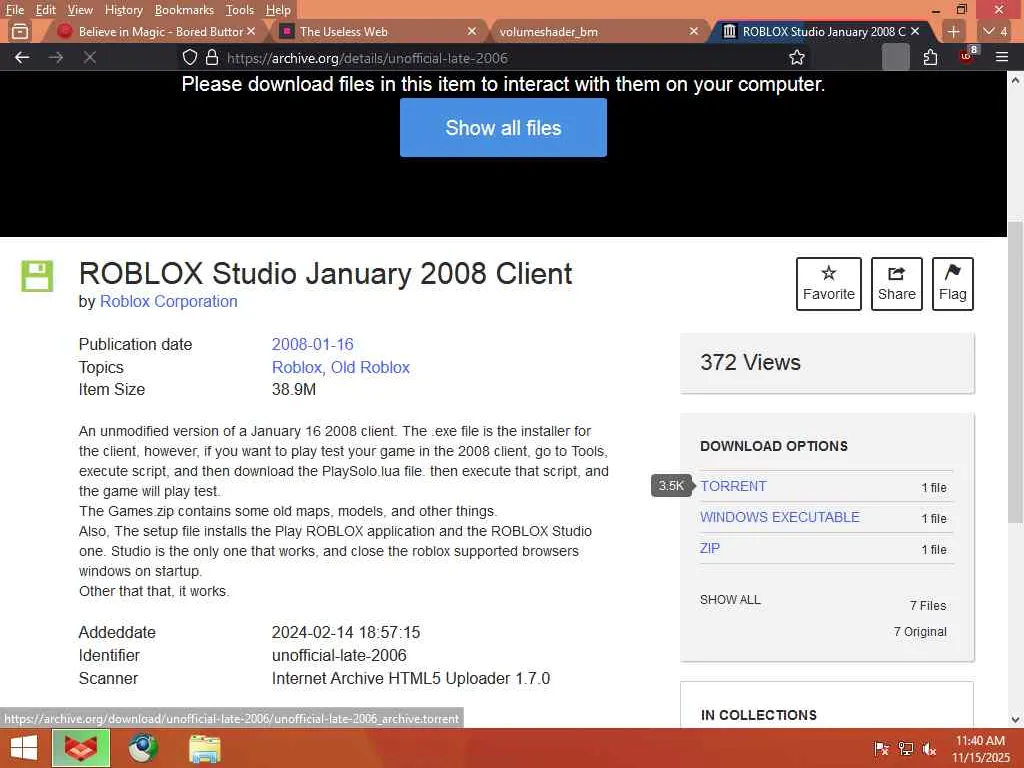Go back with the browser back arrow
Viewport: 1024px width, 768px height.
[x=22, y=57]
